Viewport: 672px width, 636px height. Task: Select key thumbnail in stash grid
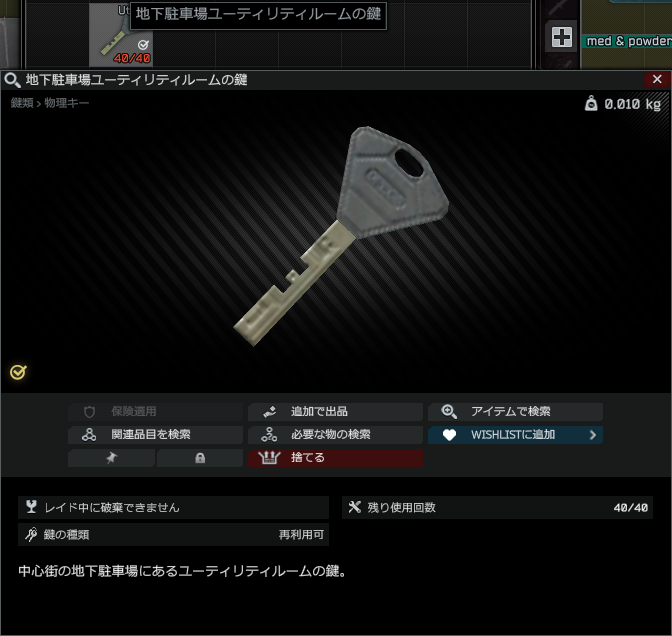click(121, 35)
